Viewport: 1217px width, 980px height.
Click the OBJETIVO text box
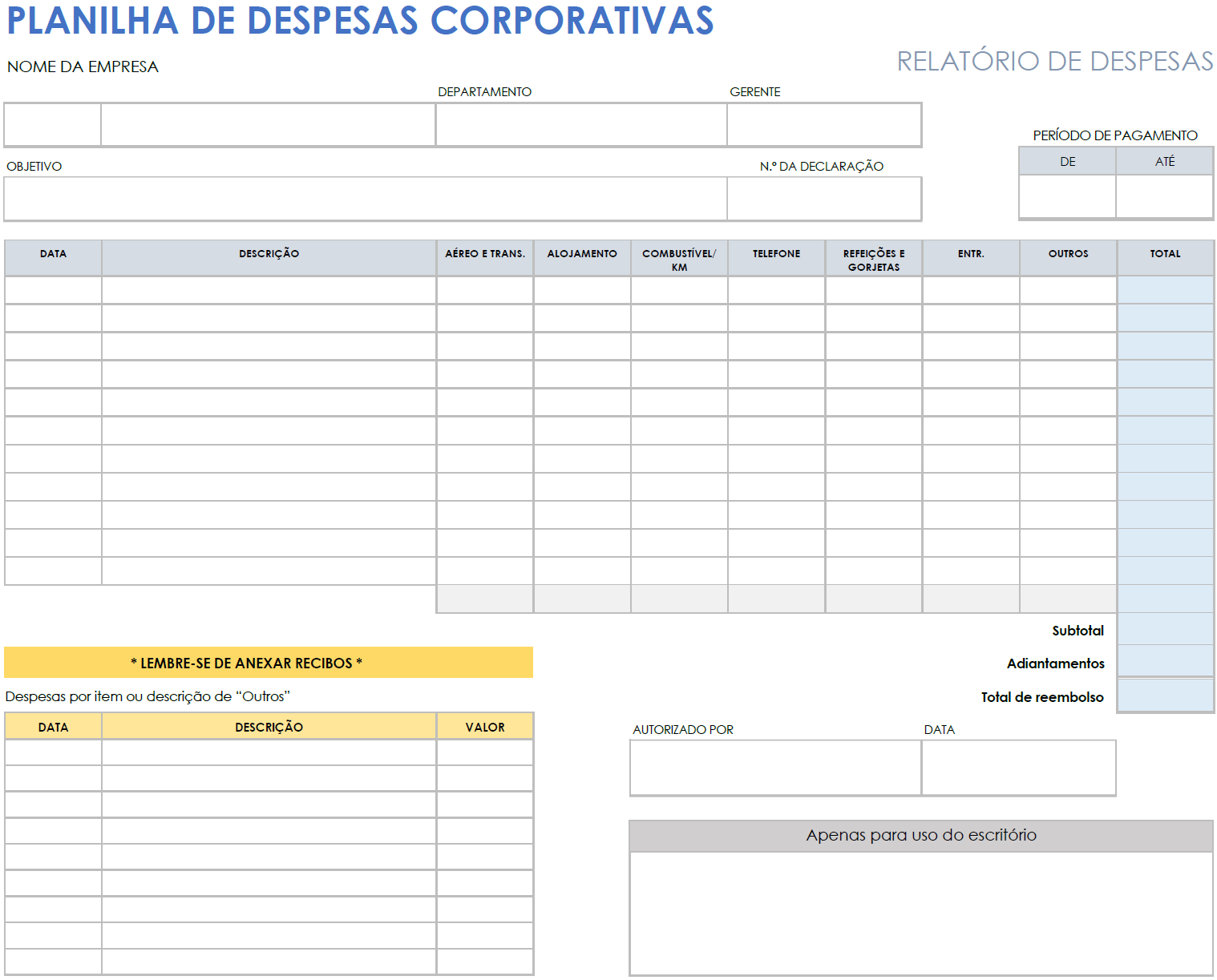[365, 199]
